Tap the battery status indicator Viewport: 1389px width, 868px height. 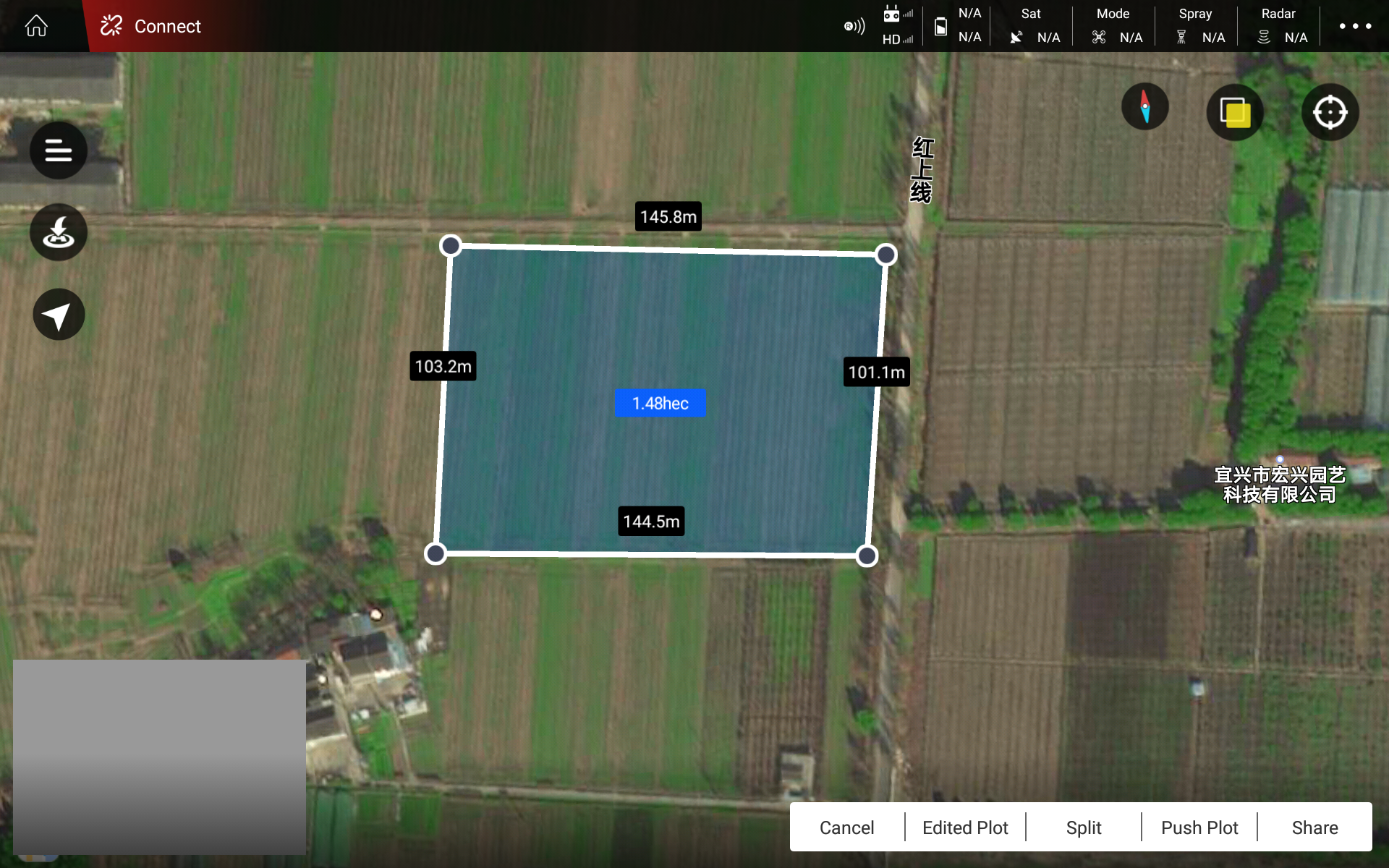tap(940, 27)
